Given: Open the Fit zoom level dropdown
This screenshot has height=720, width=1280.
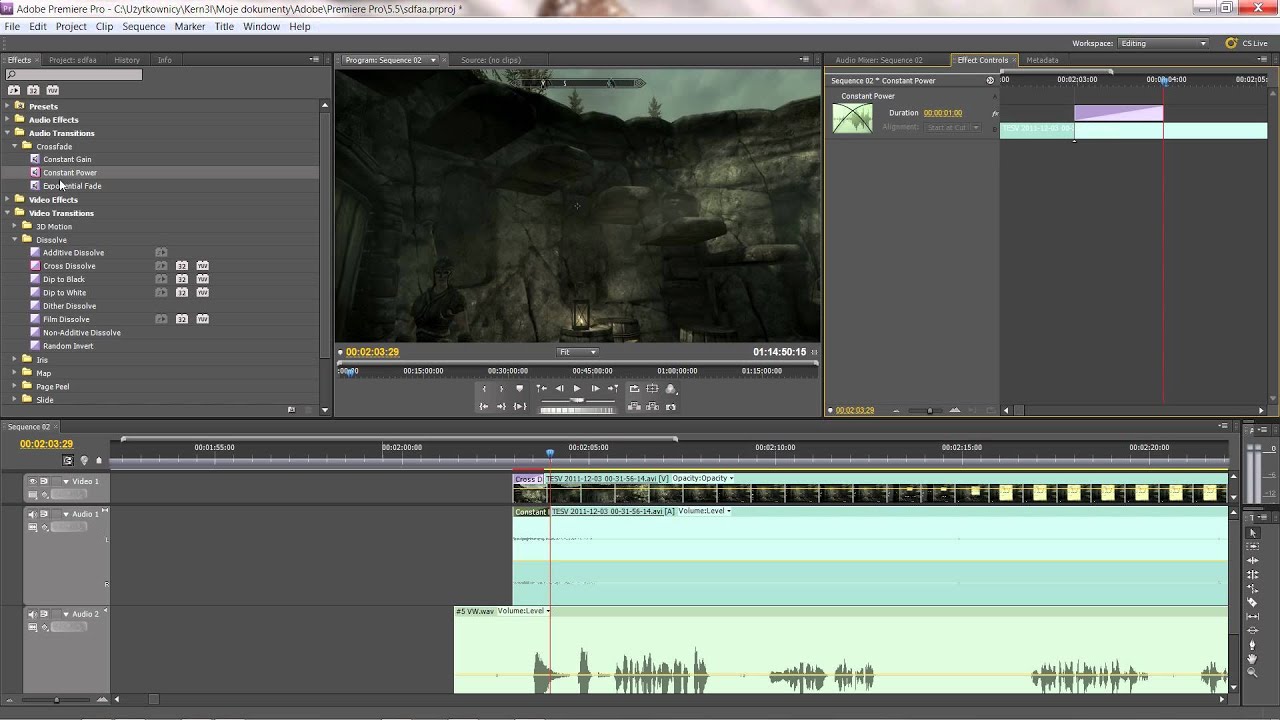Looking at the screenshot, I should click(x=578, y=352).
